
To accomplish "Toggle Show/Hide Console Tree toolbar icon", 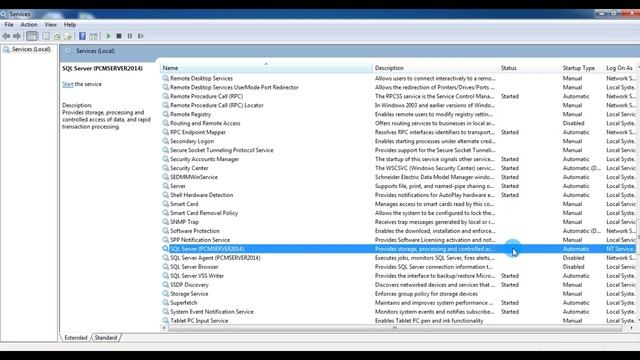I will point(32,36).
